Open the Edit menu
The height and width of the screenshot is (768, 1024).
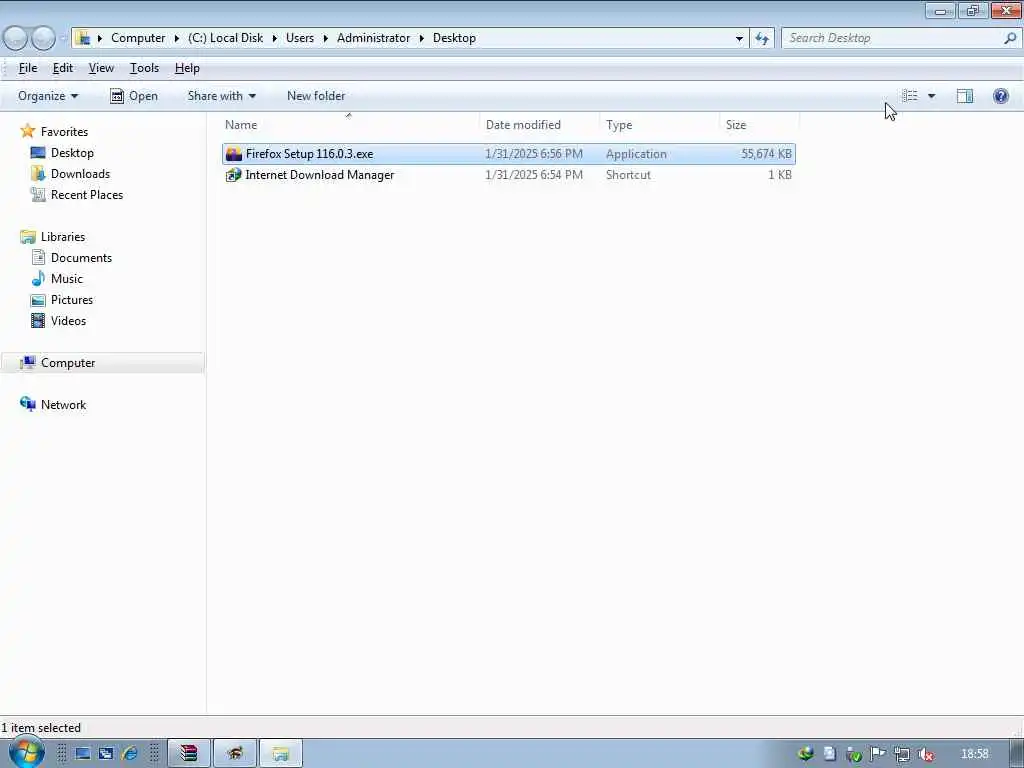pyautogui.click(x=63, y=68)
